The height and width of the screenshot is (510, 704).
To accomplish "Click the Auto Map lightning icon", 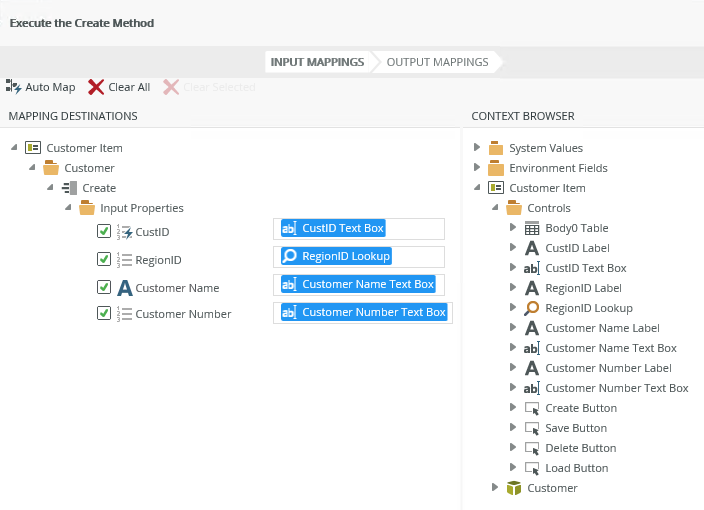I will [14, 87].
